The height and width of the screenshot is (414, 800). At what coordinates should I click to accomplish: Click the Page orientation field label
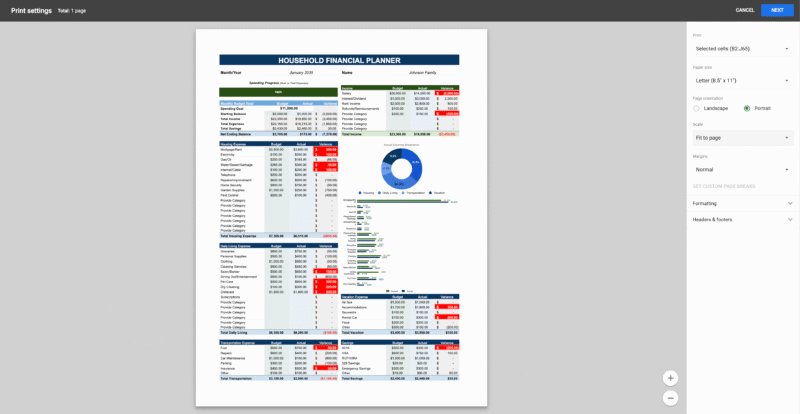click(x=707, y=98)
